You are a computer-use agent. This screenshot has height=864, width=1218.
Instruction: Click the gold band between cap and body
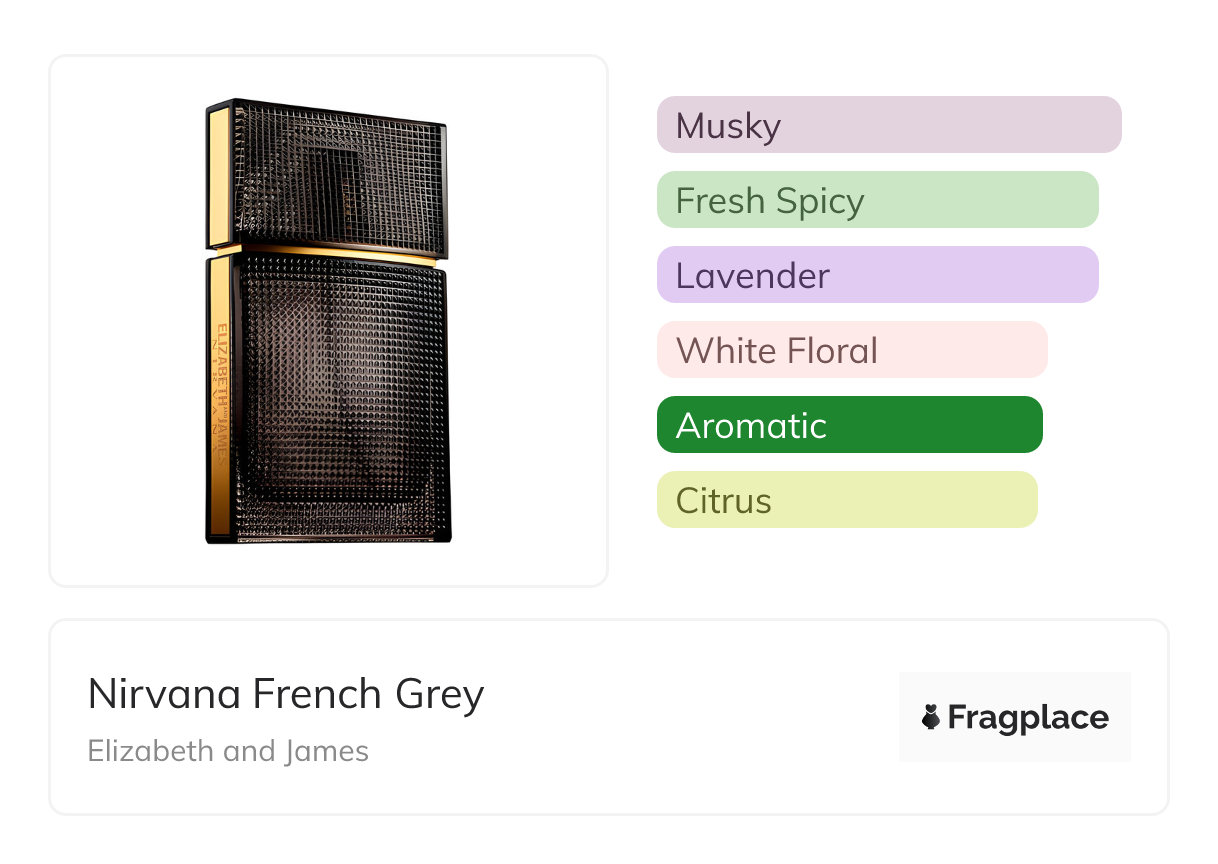pyautogui.click(x=330, y=252)
